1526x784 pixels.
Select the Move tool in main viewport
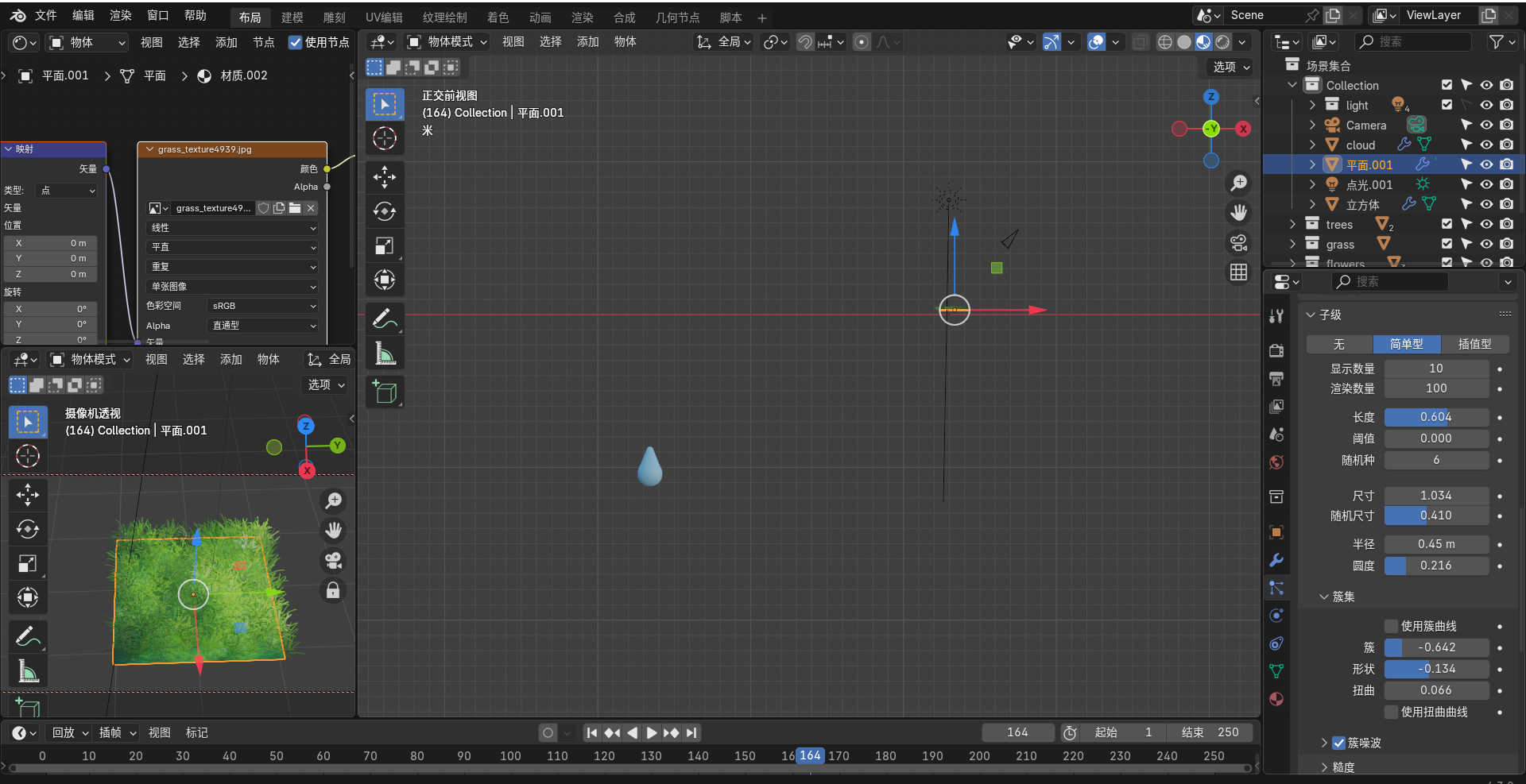tap(385, 177)
